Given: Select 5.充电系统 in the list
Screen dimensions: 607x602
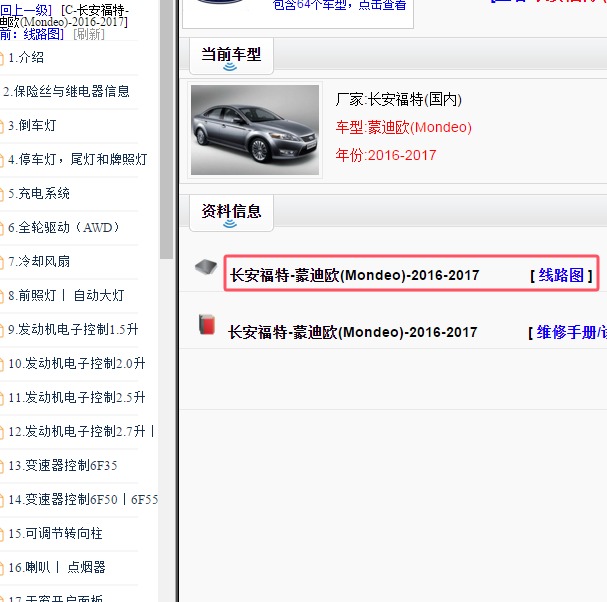Looking at the screenshot, I should coord(39,194).
